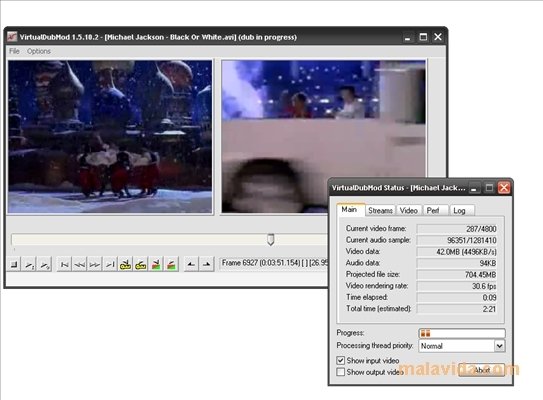Jump to the start of video
The height and width of the screenshot is (400, 543).
click(64, 264)
